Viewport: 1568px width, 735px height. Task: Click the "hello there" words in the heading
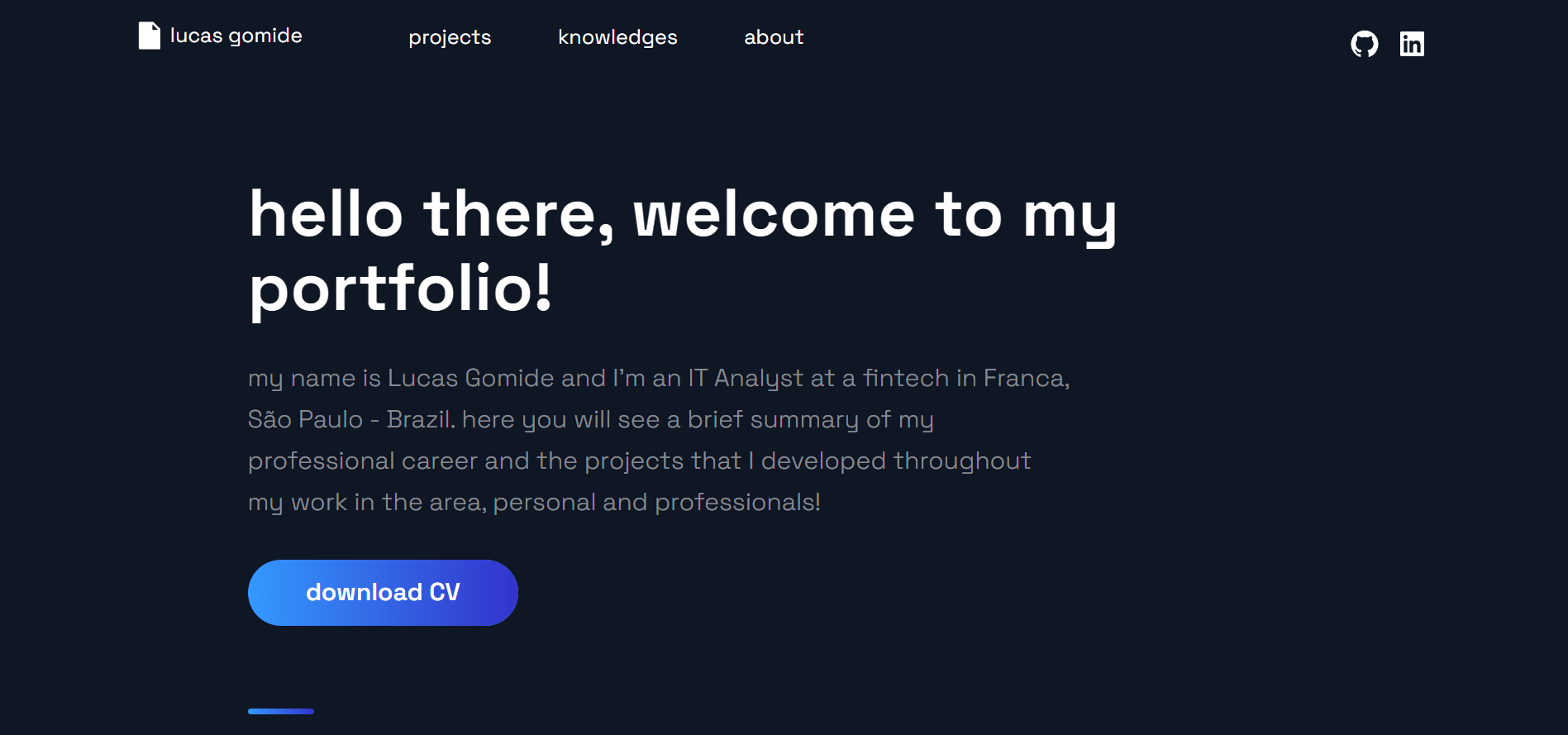[x=431, y=215]
